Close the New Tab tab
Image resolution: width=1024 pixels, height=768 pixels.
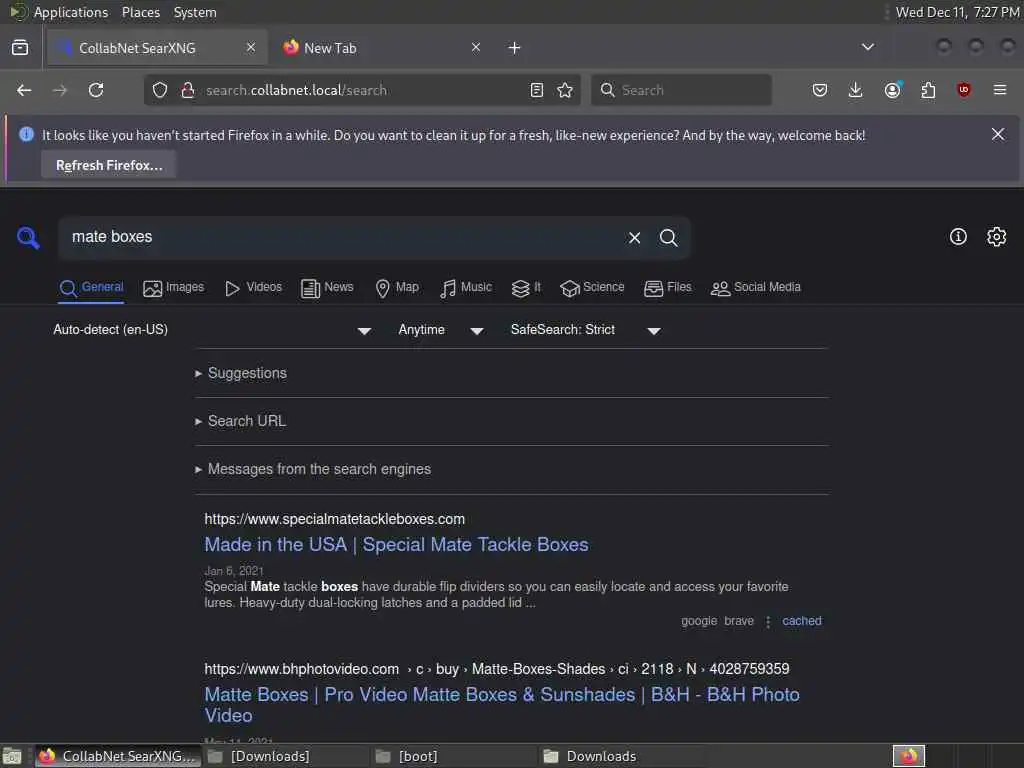click(476, 47)
